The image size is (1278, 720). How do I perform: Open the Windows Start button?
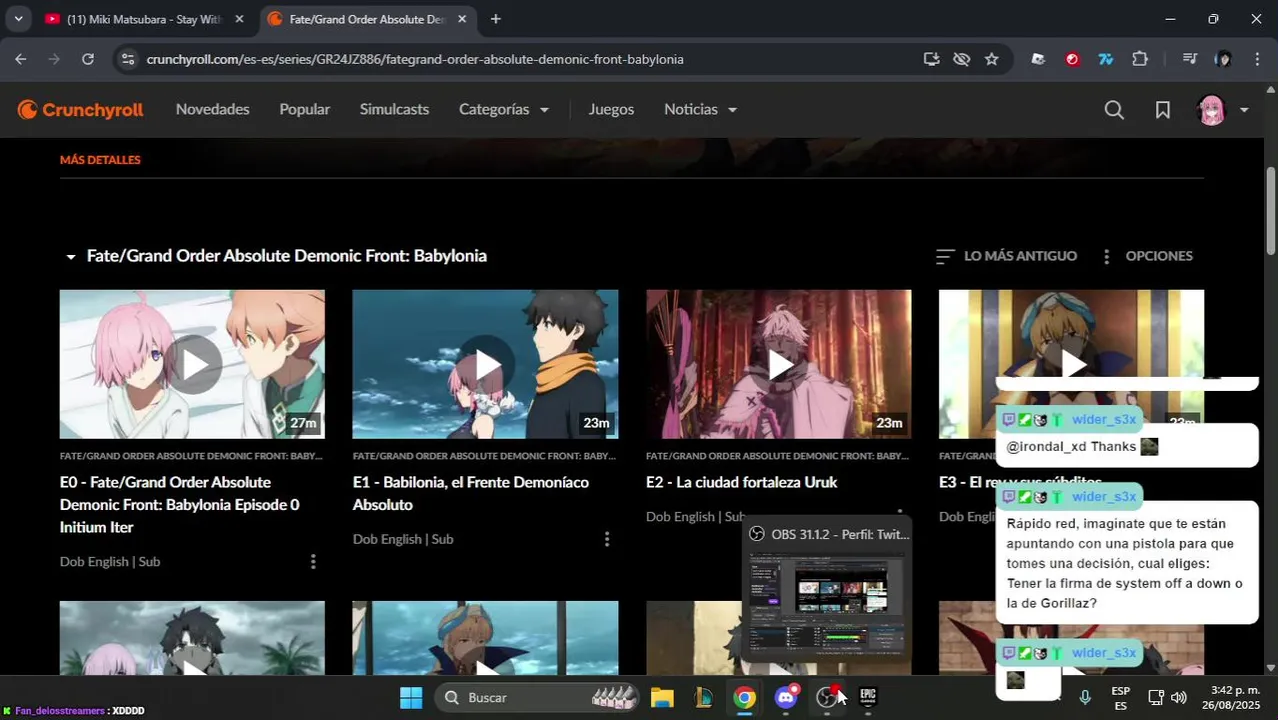(x=411, y=697)
